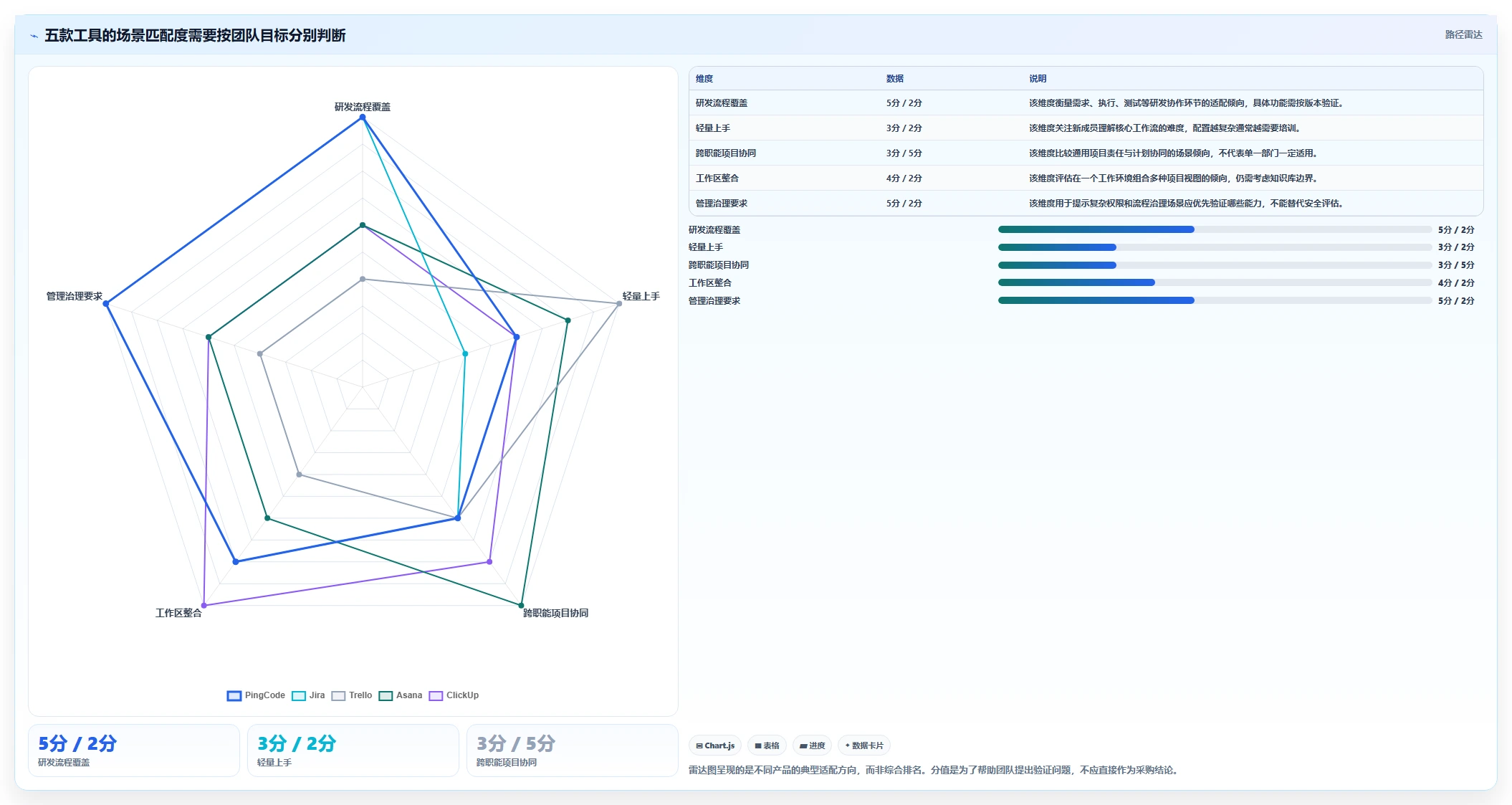Image resolution: width=1512 pixels, height=805 pixels.
Task: Click the 路径雷达 label in the header
Action: pyautogui.click(x=1463, y=34)
